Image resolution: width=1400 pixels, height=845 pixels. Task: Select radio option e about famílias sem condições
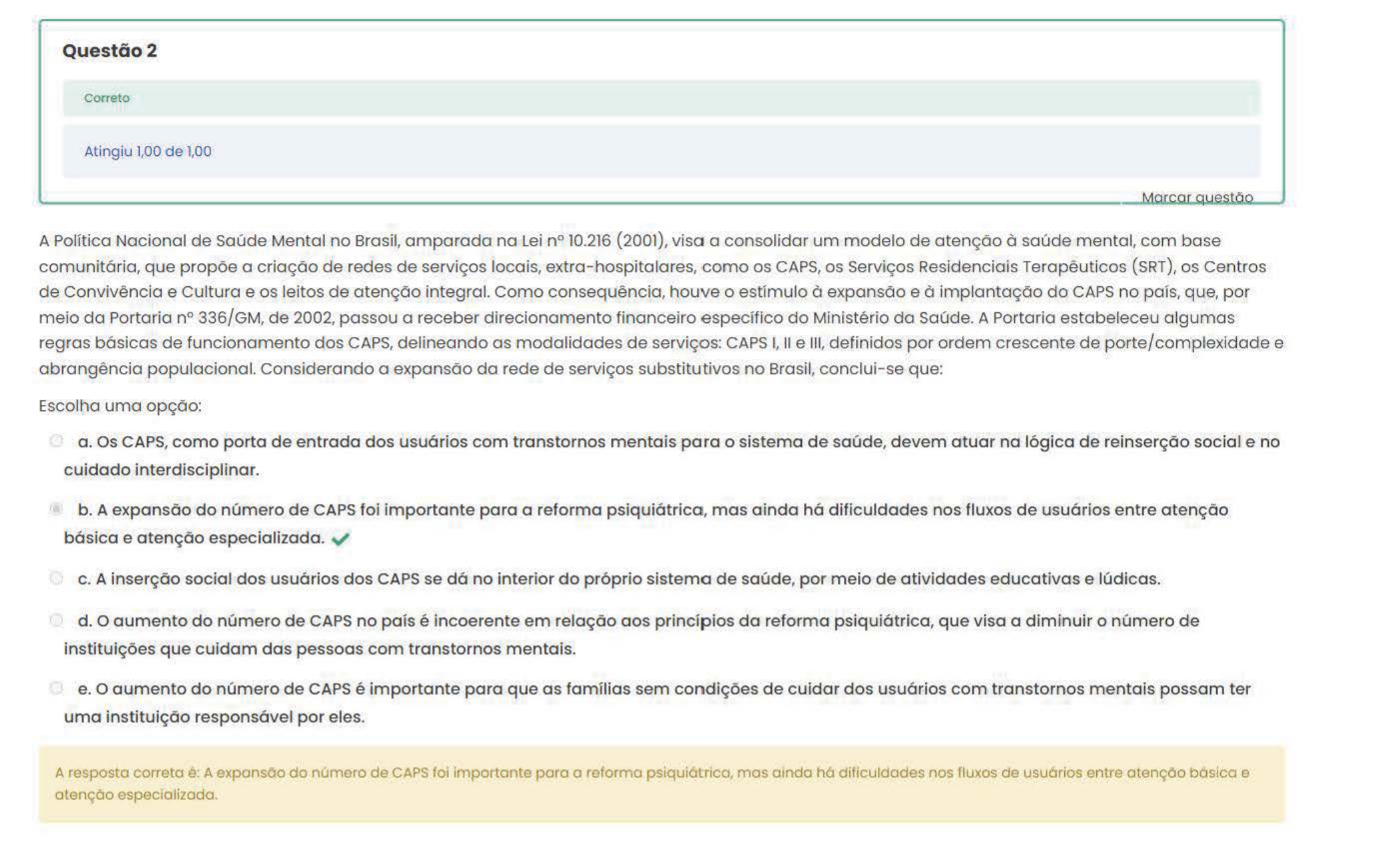(x=57, y=688)
